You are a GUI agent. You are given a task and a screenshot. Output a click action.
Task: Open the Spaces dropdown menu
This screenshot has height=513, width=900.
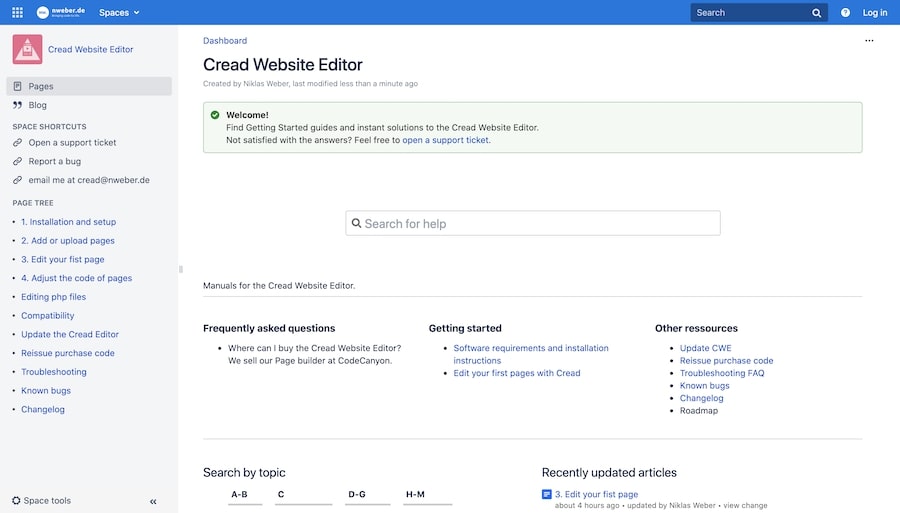(119, 13)
